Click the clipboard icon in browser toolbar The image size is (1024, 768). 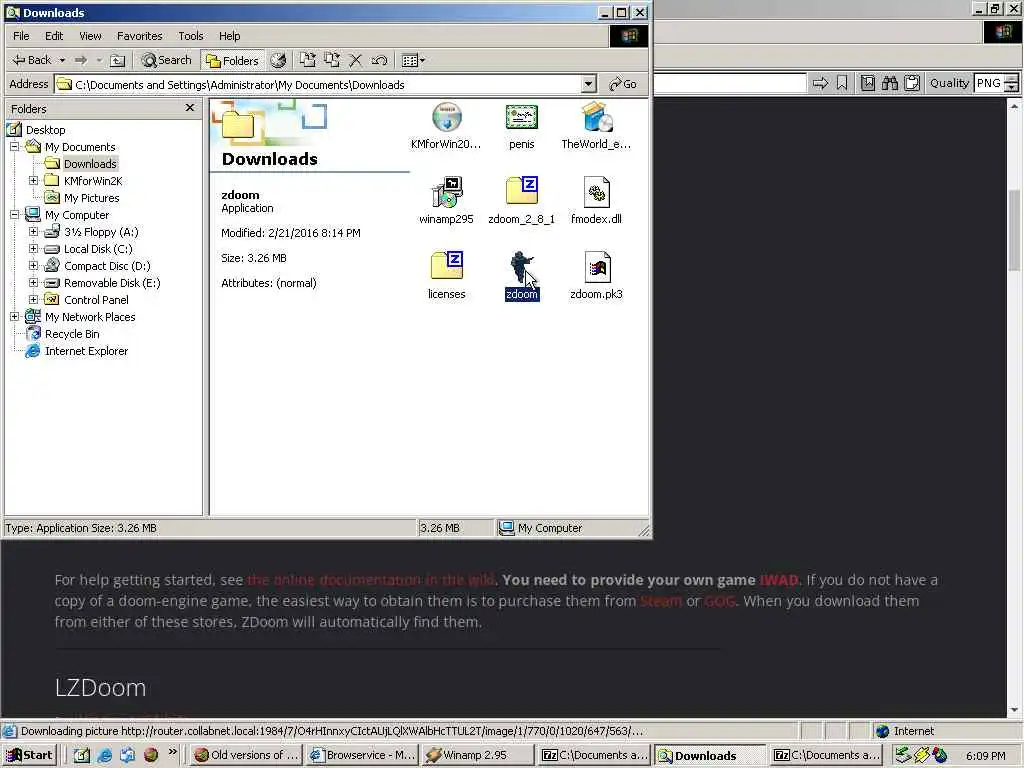(x=912, y=83)
